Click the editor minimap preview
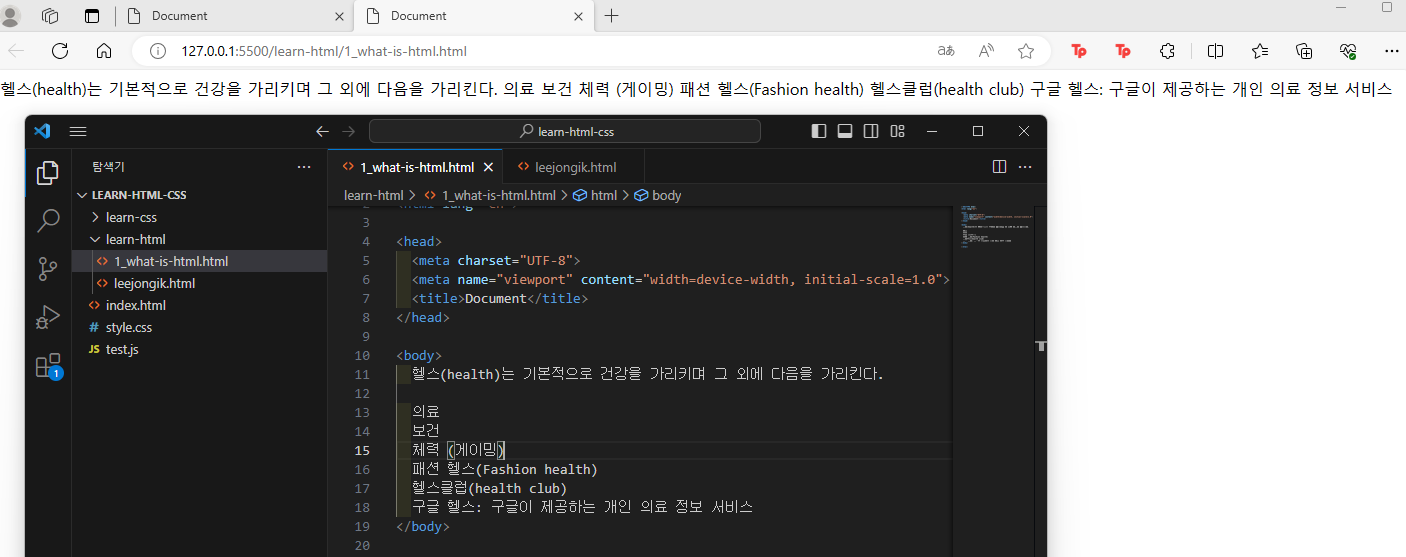 click(x=995, y=227)
